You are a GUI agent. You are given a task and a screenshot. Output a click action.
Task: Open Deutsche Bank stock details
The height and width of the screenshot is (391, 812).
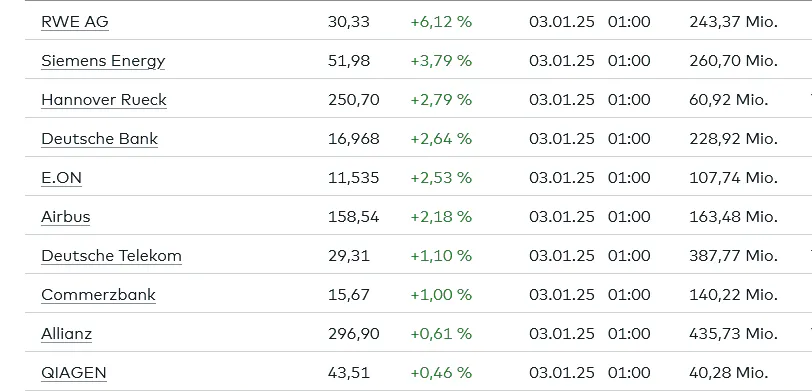point(99,139)
